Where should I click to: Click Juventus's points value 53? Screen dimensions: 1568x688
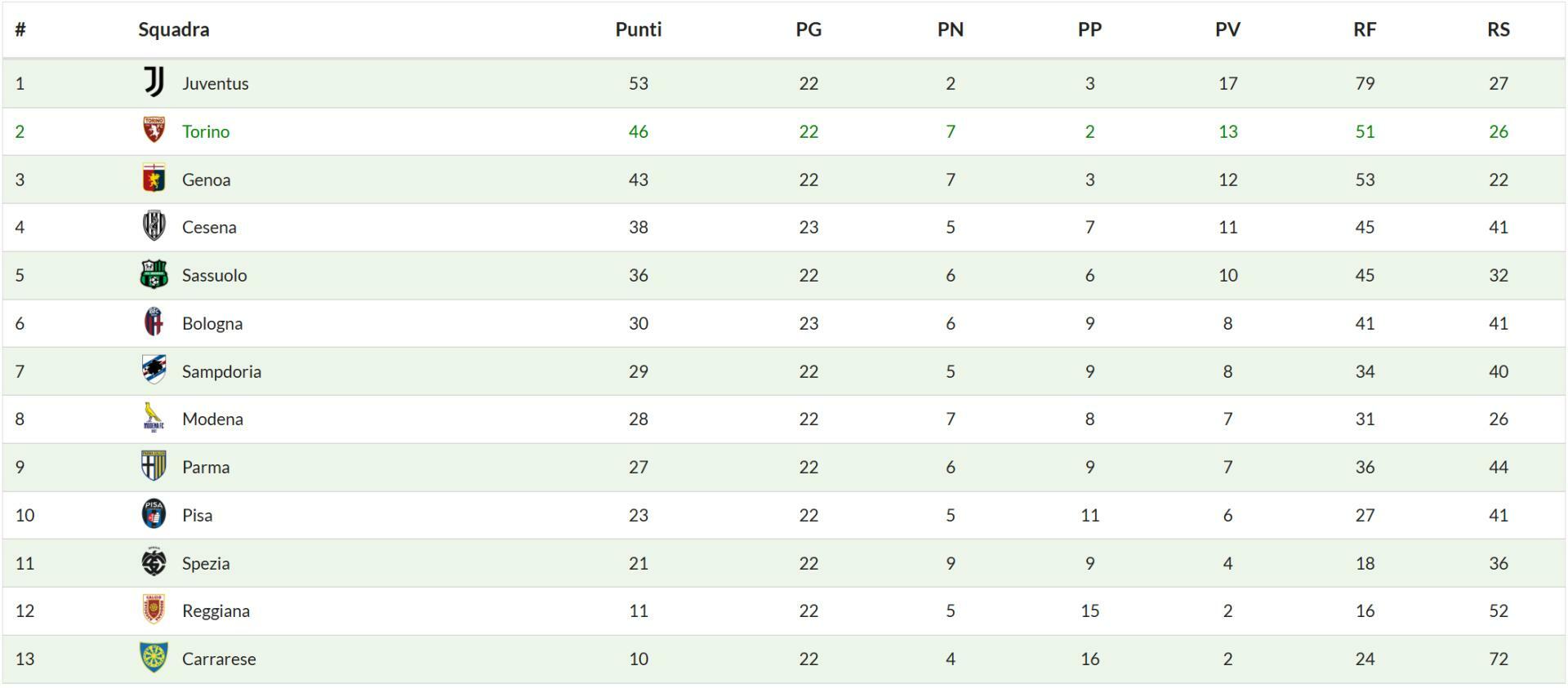638,83
